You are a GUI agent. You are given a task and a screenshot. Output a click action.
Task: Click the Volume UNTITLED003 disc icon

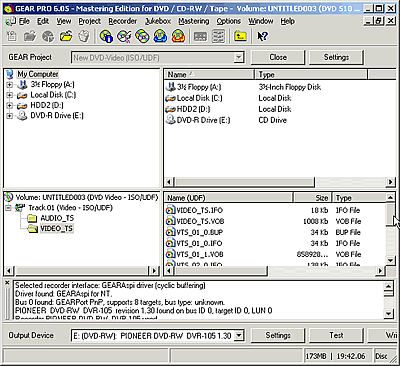(10, 197)
